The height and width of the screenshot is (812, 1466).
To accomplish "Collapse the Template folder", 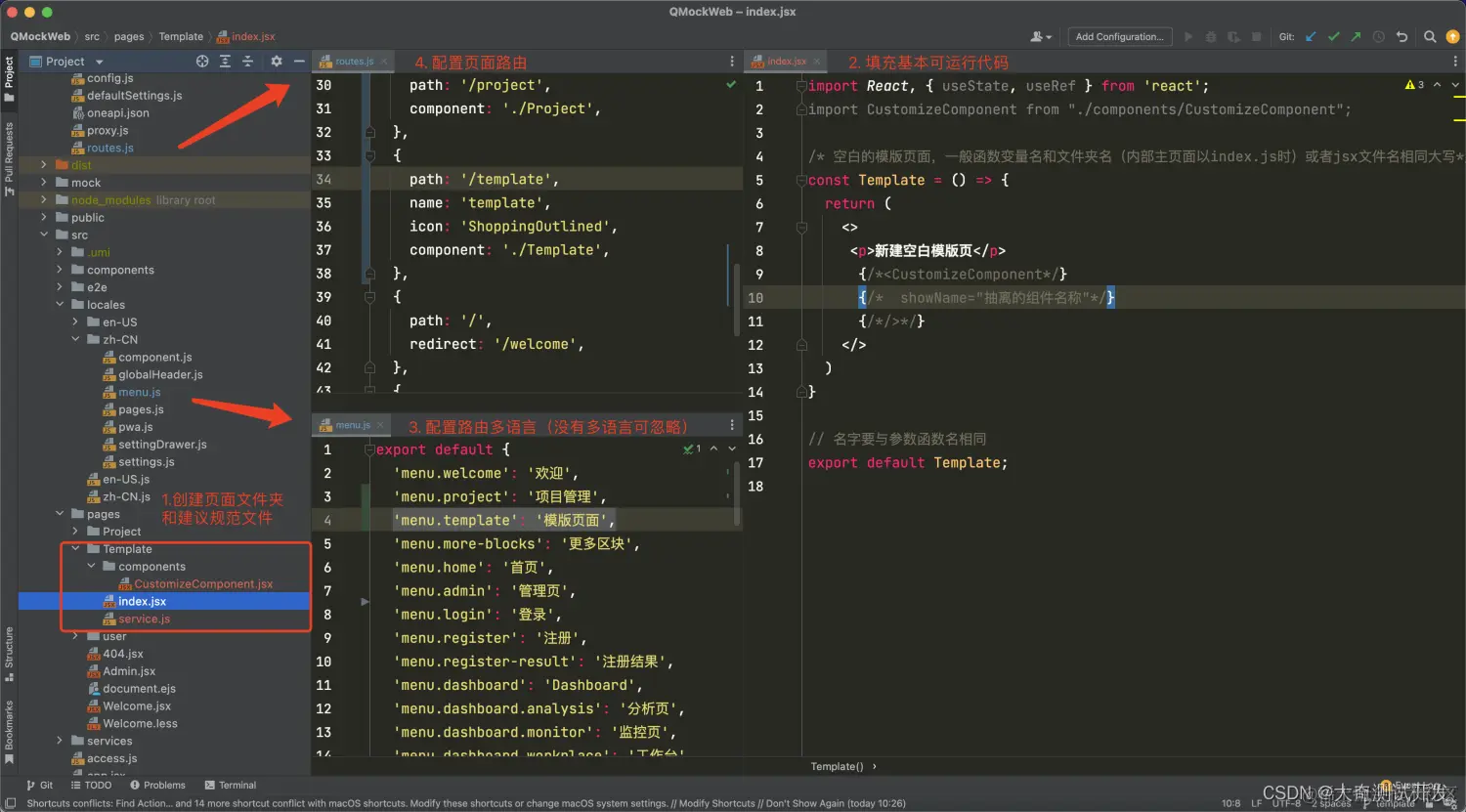I will click(x=75, y=549).
